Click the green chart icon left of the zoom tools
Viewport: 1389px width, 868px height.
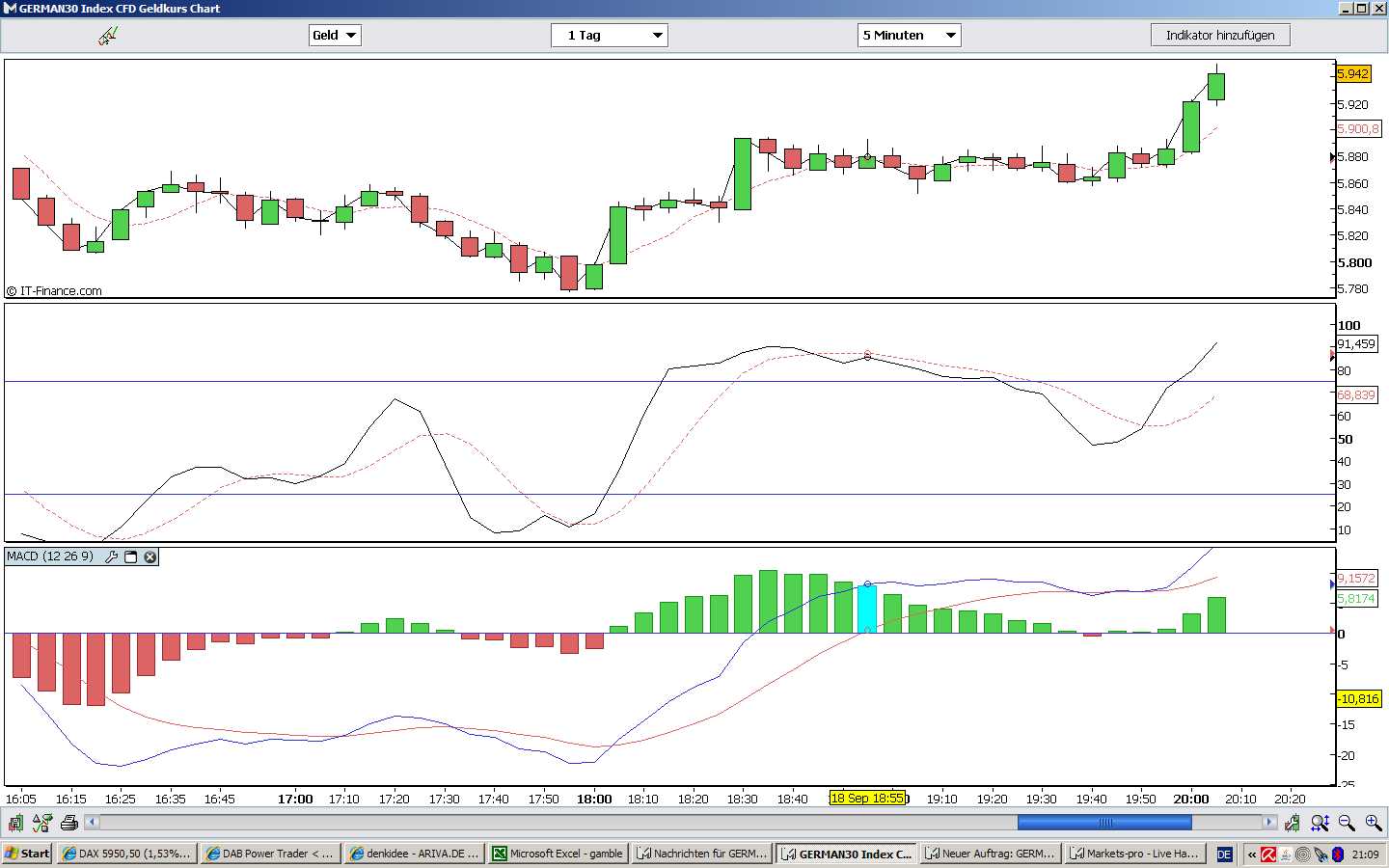coord(1292,823)
